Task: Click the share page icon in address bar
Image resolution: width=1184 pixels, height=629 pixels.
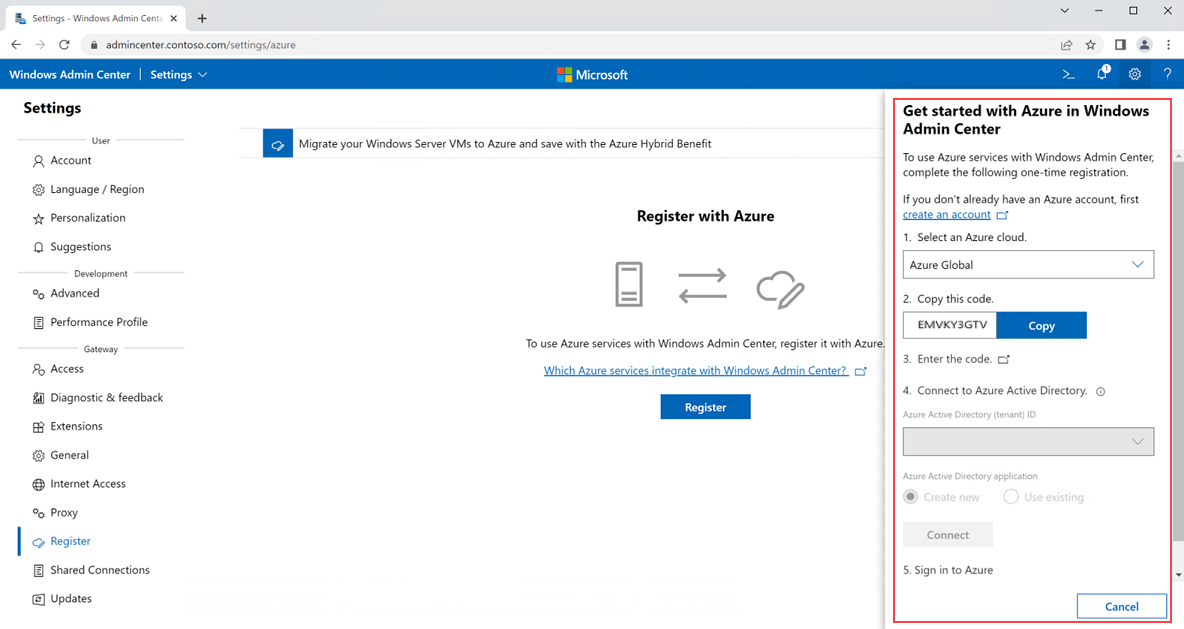Action: click(x=1066, y=45)
